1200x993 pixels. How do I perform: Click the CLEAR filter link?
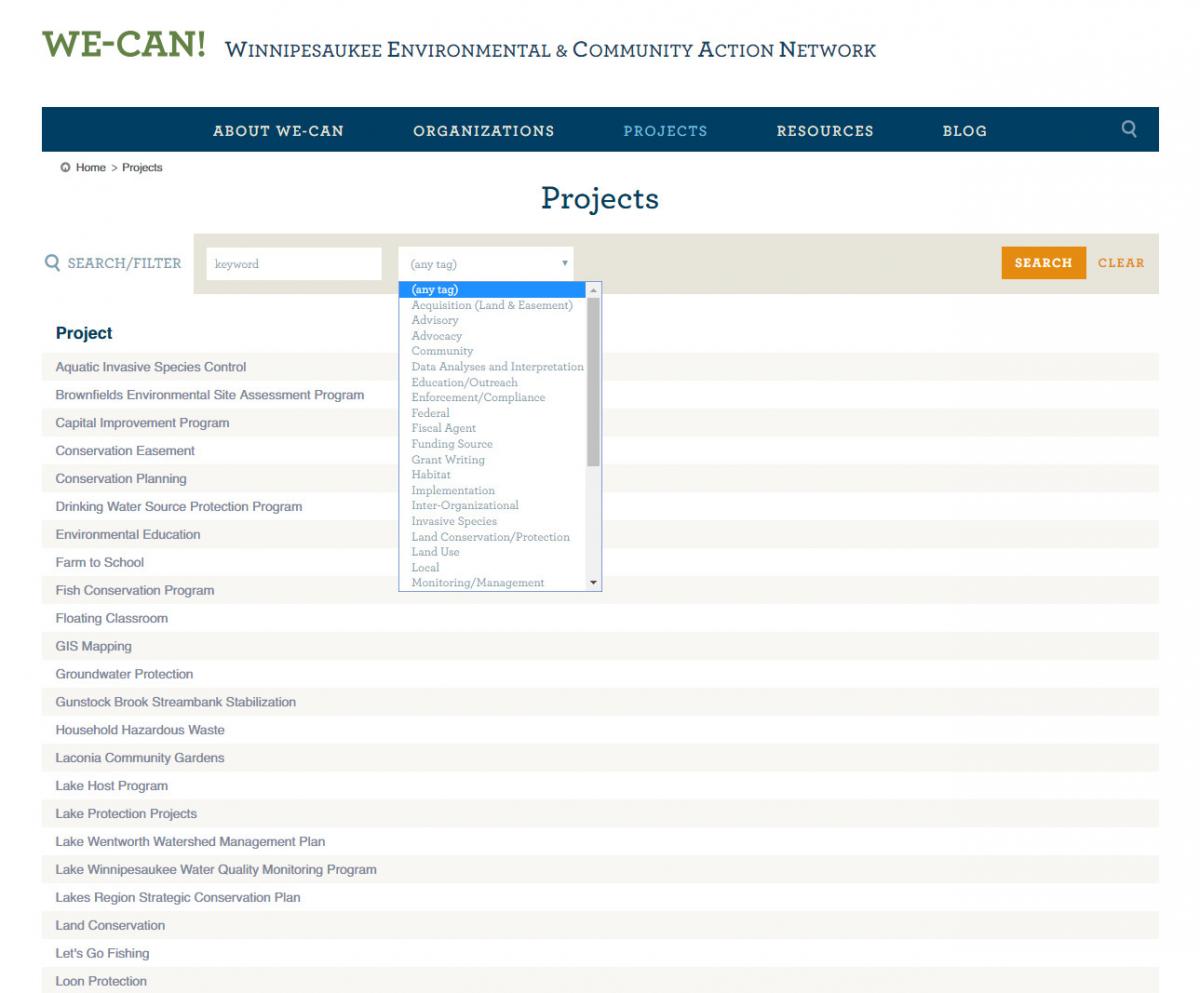click(x=1121, y=263)
